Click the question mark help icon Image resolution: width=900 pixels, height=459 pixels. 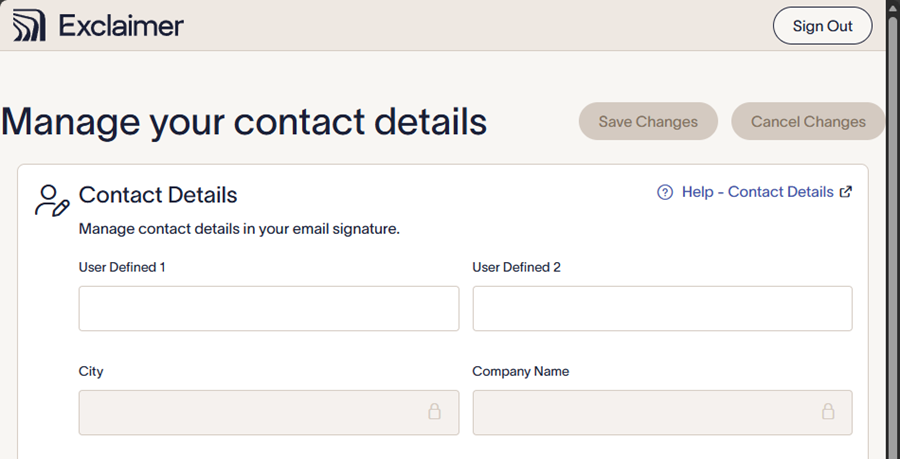tap(665, 192)
